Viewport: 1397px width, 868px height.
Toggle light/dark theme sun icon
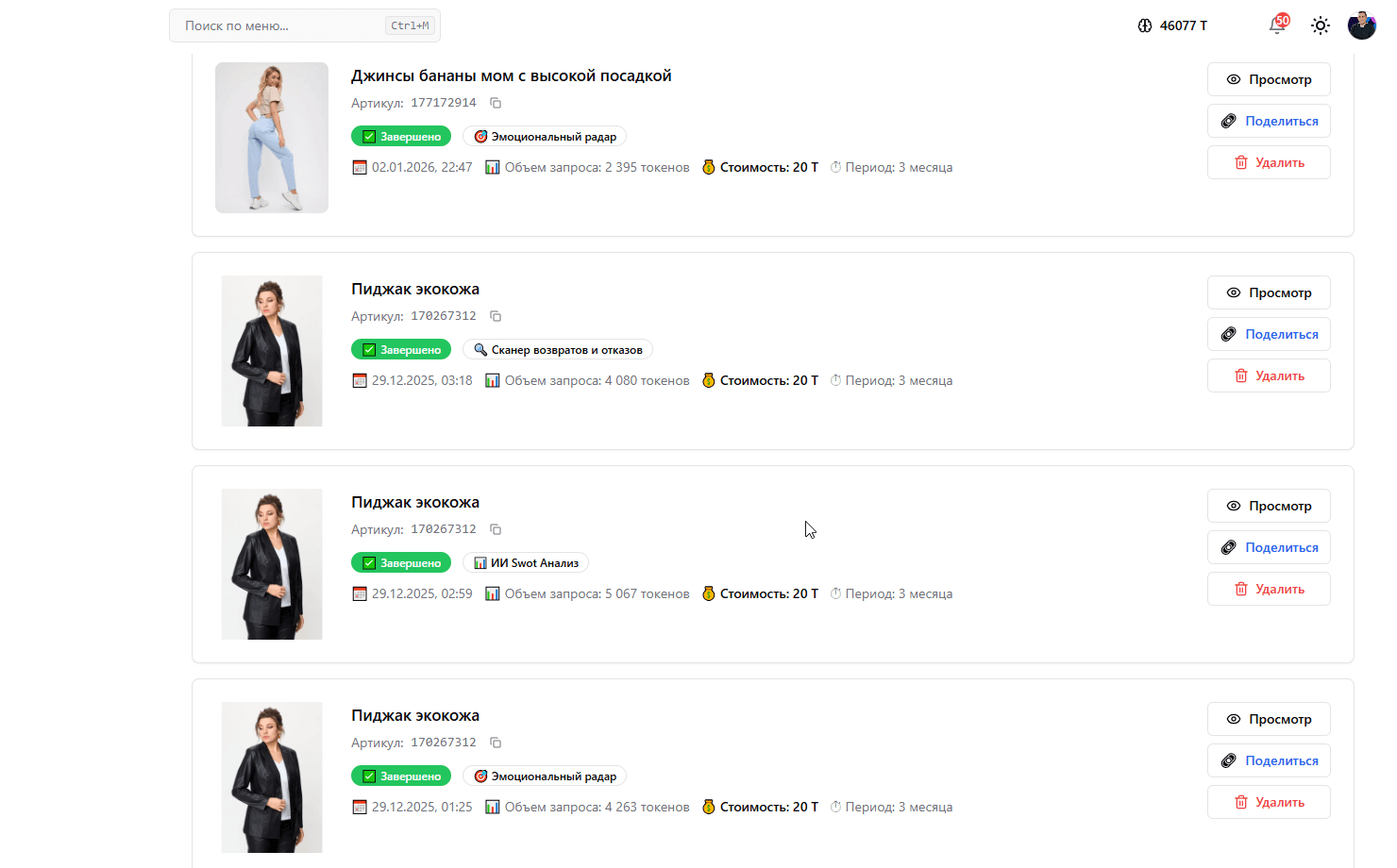coord(1321,25)
